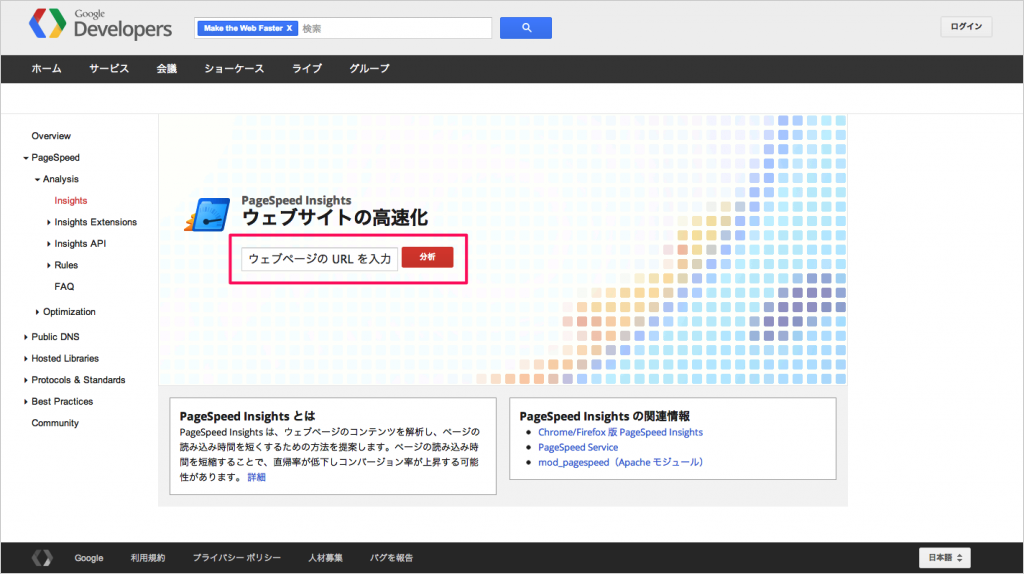Click the Google Developers logo
The height and width of the screenshot is (574, 1024).
click(x=100, y=25)
